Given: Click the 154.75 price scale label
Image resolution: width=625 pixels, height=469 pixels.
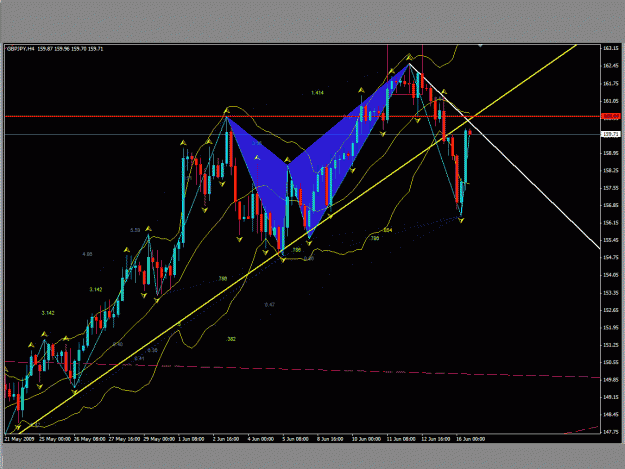Looking at the screenshot, I should pos(609,257).
